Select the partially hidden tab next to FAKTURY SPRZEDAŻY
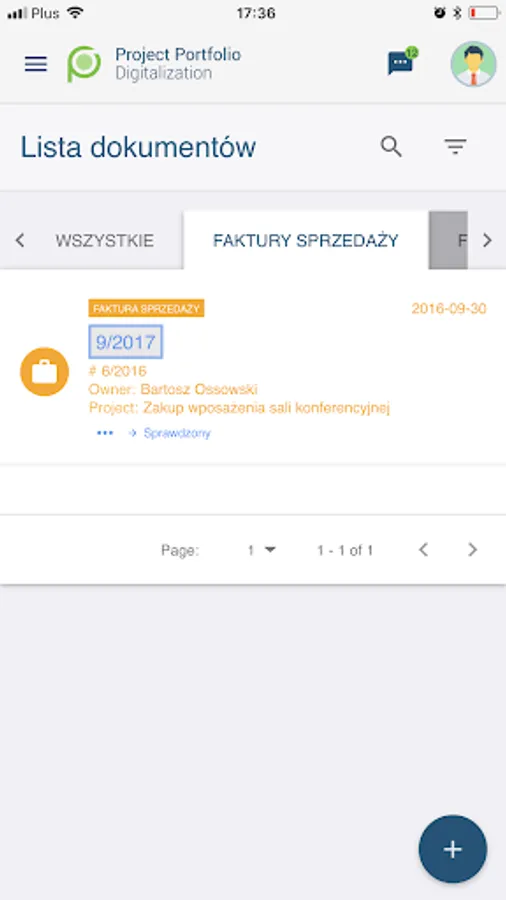Viewport: 506px width, 900px height. (x=448, y=240)
